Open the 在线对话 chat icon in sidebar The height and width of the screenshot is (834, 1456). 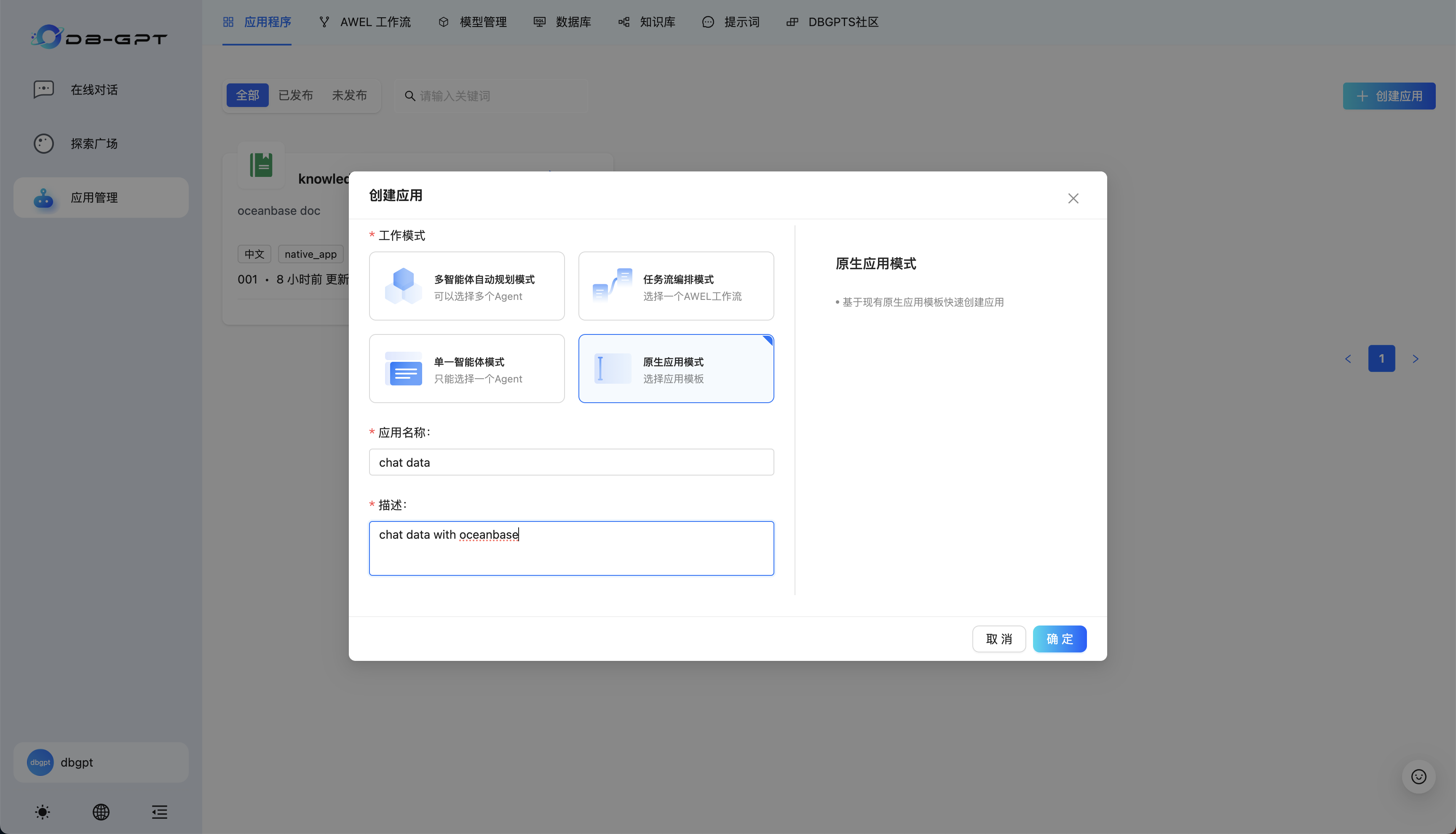coord(43,89)
